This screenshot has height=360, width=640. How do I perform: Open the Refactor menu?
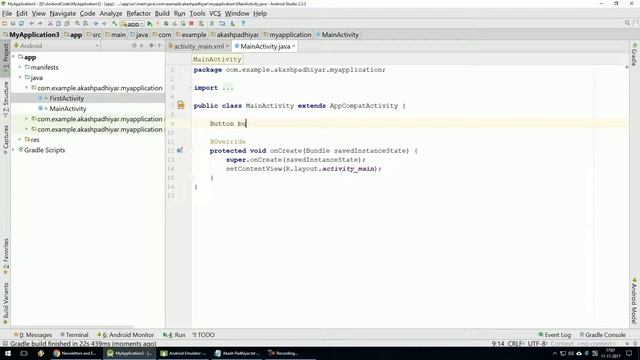coord(138,13)
